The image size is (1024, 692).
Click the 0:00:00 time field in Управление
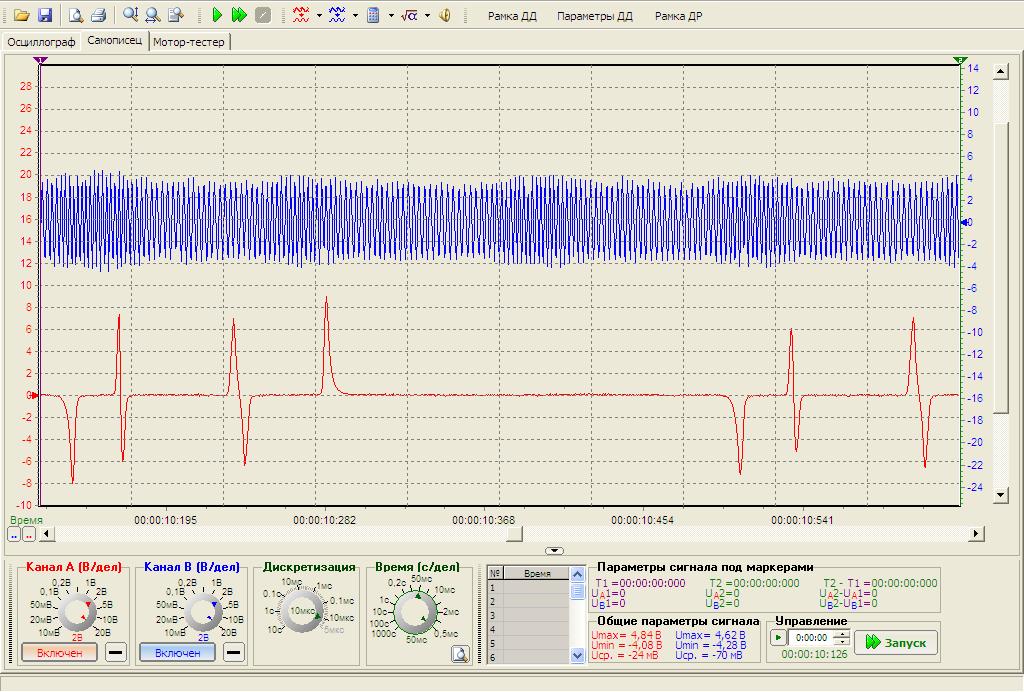pos(812,638)
